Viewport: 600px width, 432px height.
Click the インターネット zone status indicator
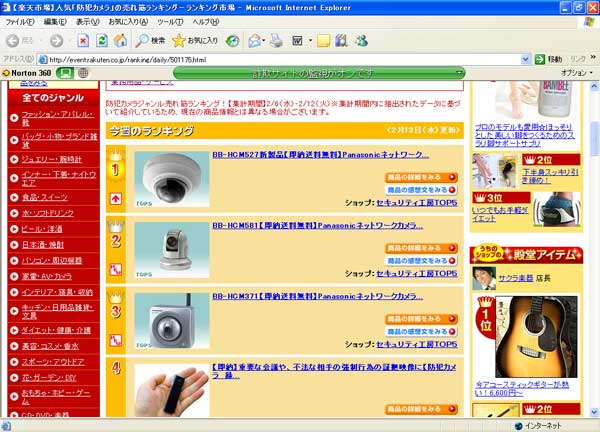pos(539,425)
